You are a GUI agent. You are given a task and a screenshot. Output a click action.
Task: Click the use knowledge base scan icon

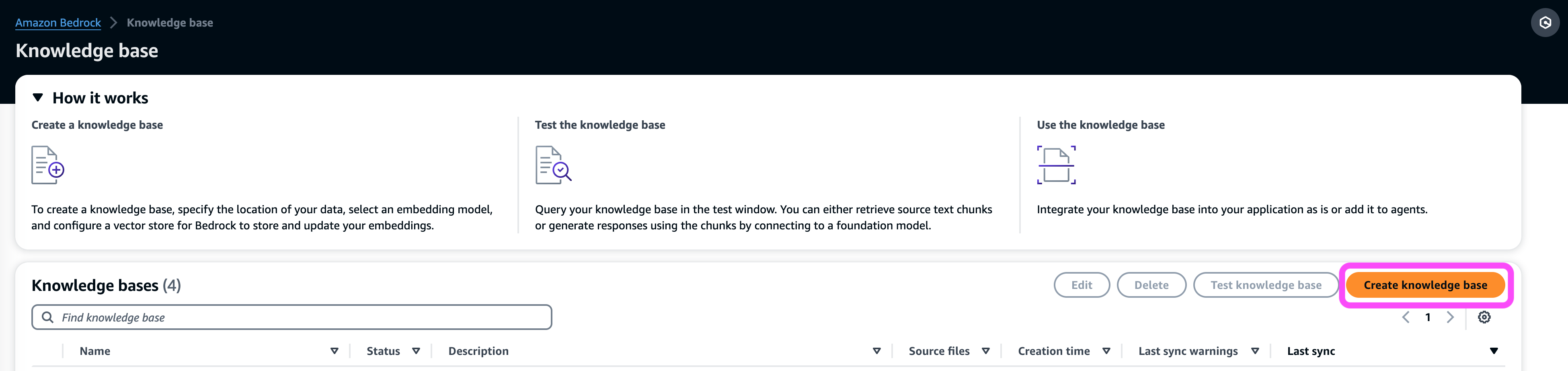point(1055,165)
